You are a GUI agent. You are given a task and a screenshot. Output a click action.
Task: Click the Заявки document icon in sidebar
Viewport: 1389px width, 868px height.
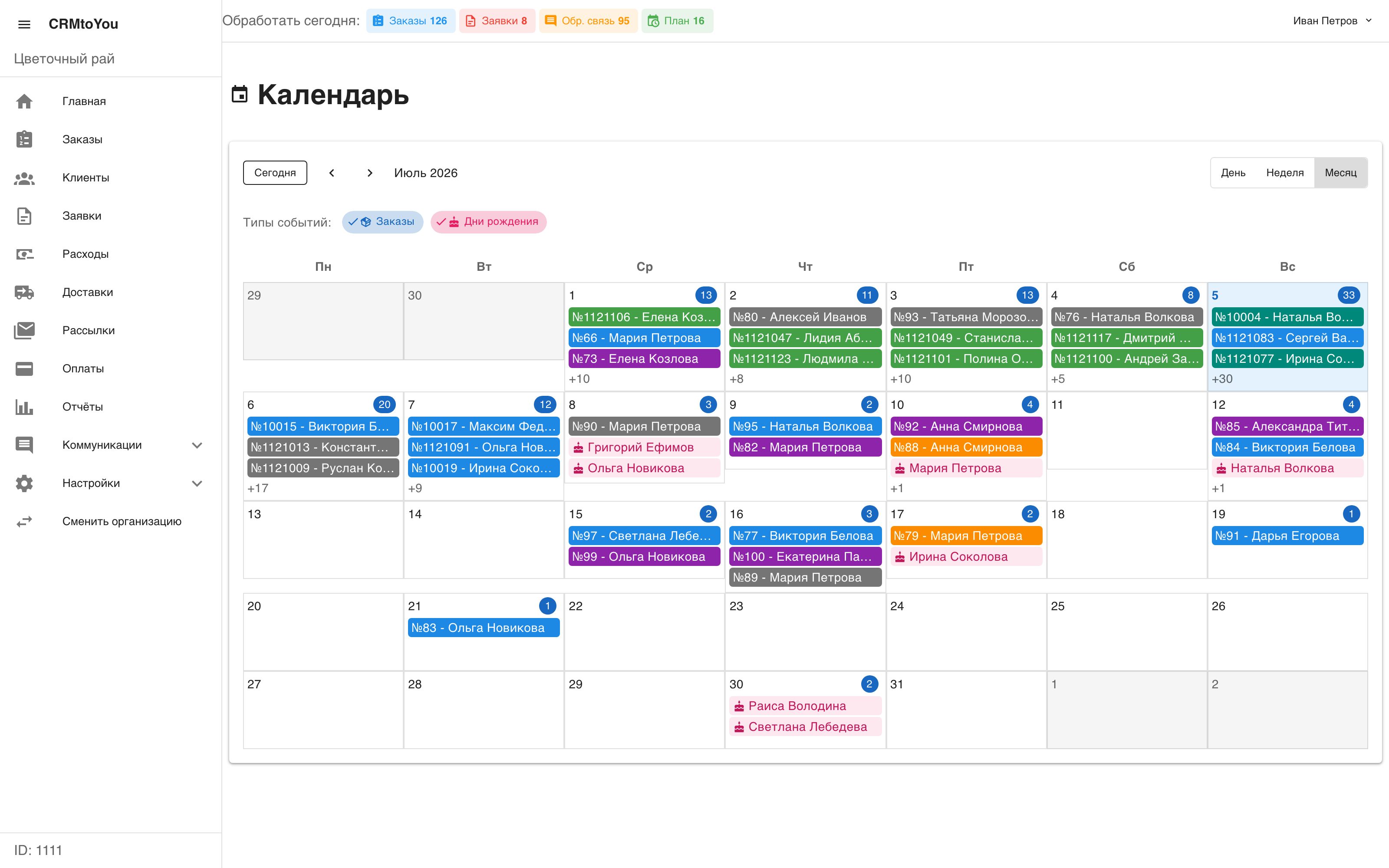click(x=24, y=216)
